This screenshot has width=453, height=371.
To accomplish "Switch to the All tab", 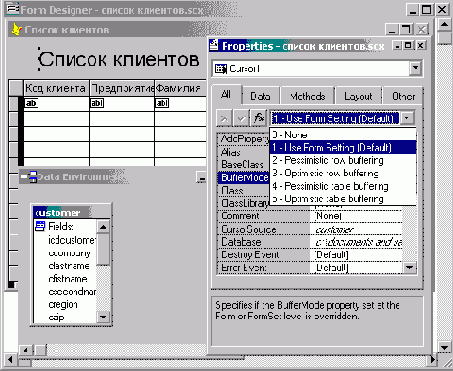I will click(226, 95).
